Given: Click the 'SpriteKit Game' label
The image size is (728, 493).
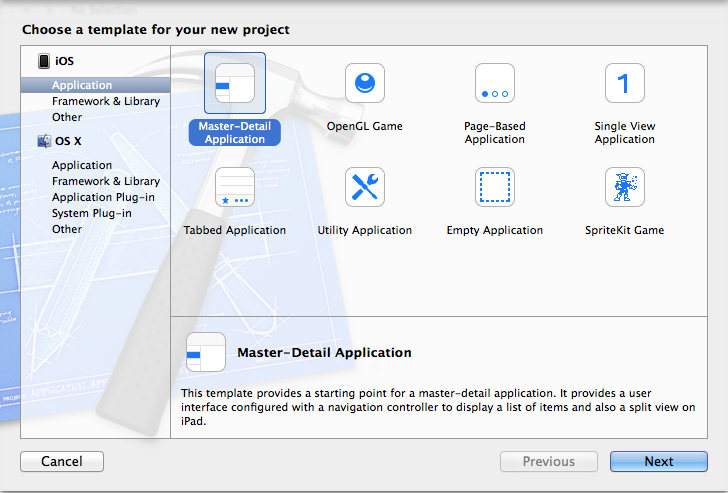Looking at the screenshot, I should pos(624,230).
